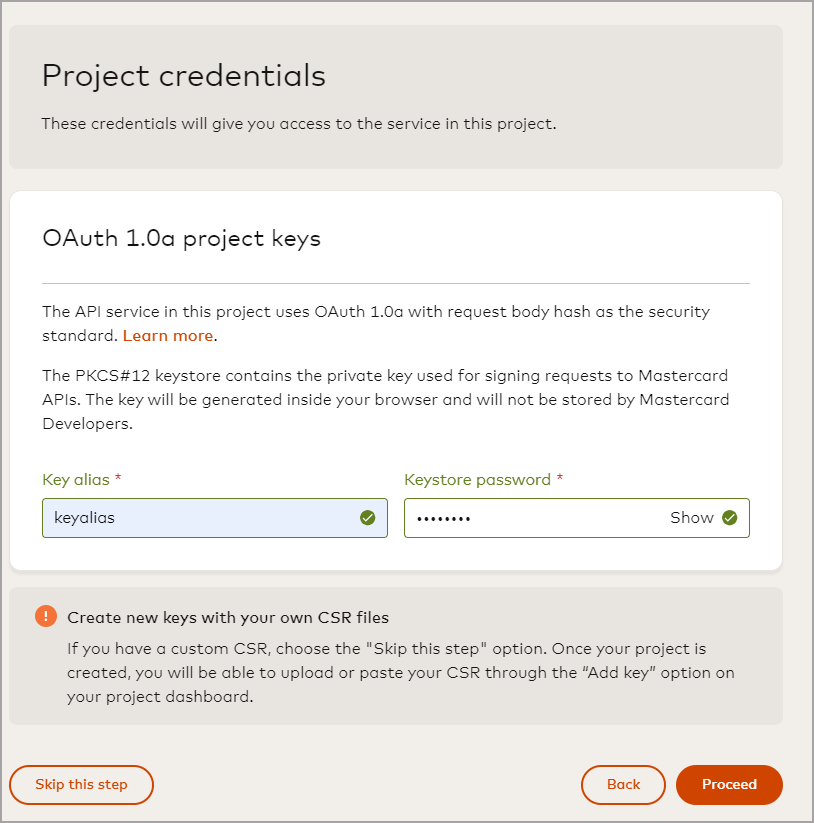Click the Keystore password field label

(477, 480)
